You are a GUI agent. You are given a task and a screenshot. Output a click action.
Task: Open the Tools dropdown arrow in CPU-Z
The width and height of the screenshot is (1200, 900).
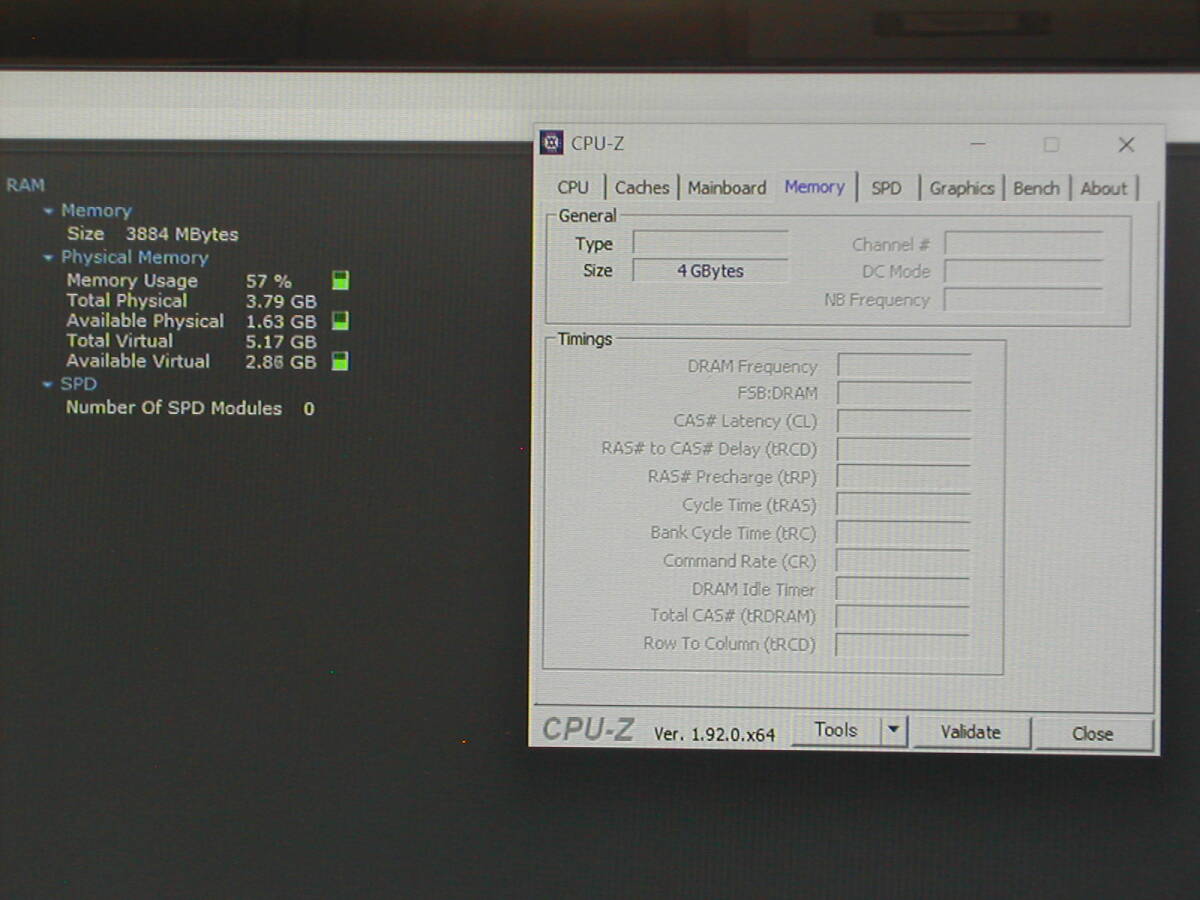pos(894,732)
